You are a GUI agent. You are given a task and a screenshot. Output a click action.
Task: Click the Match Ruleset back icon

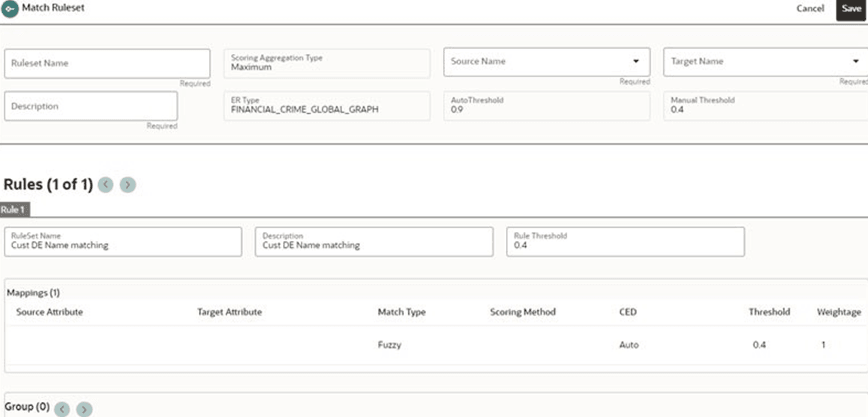tap(9, 9)
